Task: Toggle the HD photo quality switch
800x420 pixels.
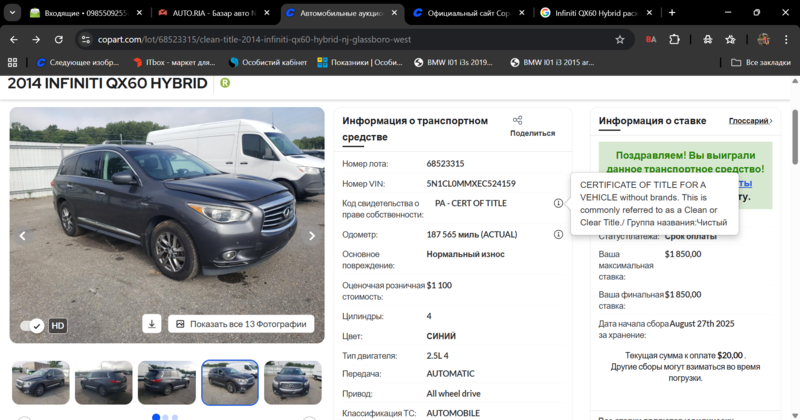Action: (32, 326)
